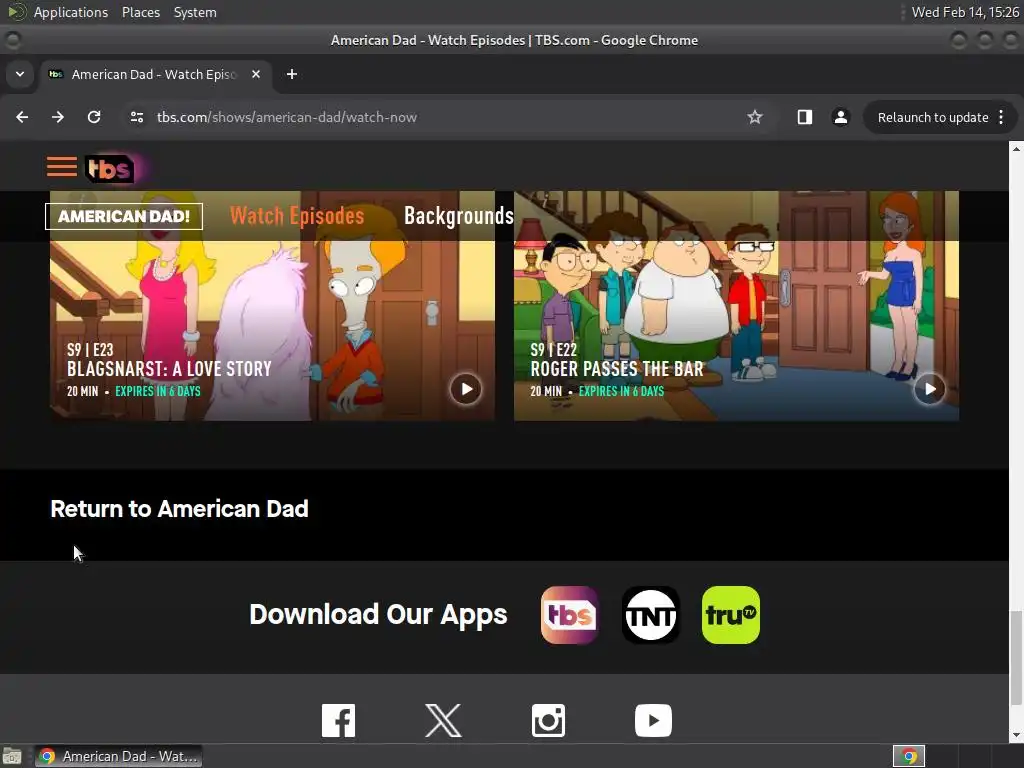Screen dimensions: 1024x768
Task: Open the TNT app download icon
Action: pos(650,615)
